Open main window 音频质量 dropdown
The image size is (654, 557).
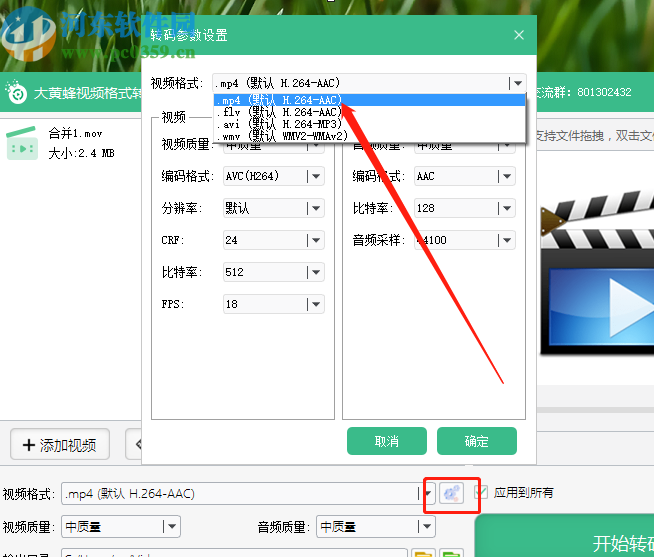point(376,527)
